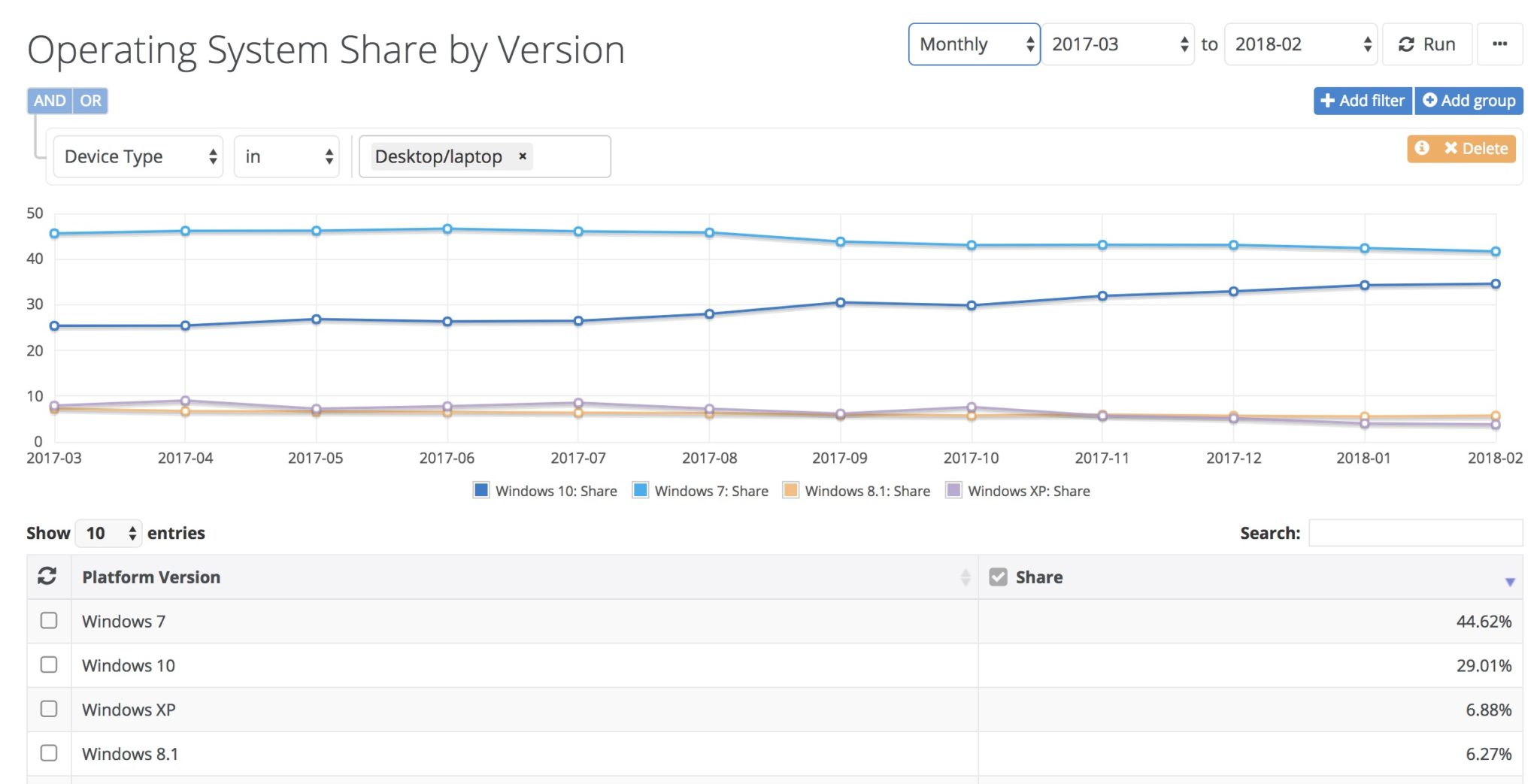The height and width of the screenshot is (784, 1540).
Task: Click the 6.27% share value
Action: click(1488, 754)
